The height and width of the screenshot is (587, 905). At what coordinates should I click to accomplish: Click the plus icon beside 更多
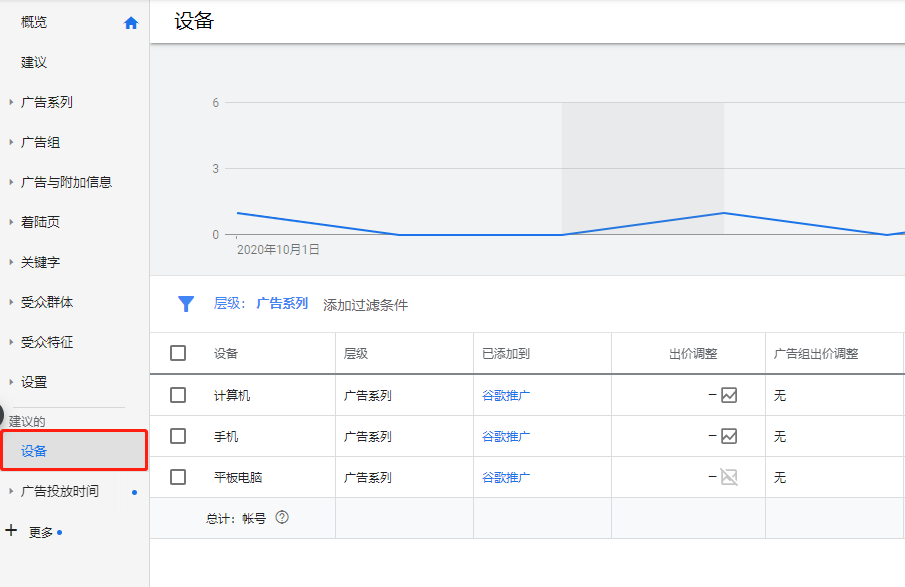[x=12, y=531]
